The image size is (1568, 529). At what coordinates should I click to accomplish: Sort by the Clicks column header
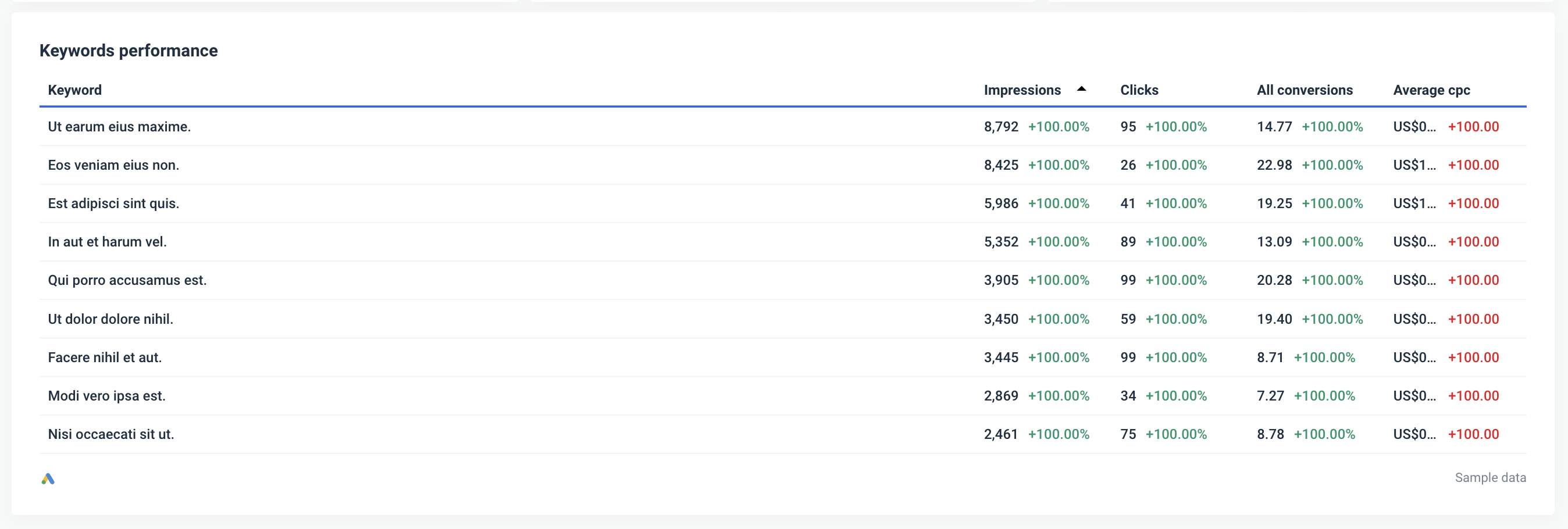(1139, 90)
